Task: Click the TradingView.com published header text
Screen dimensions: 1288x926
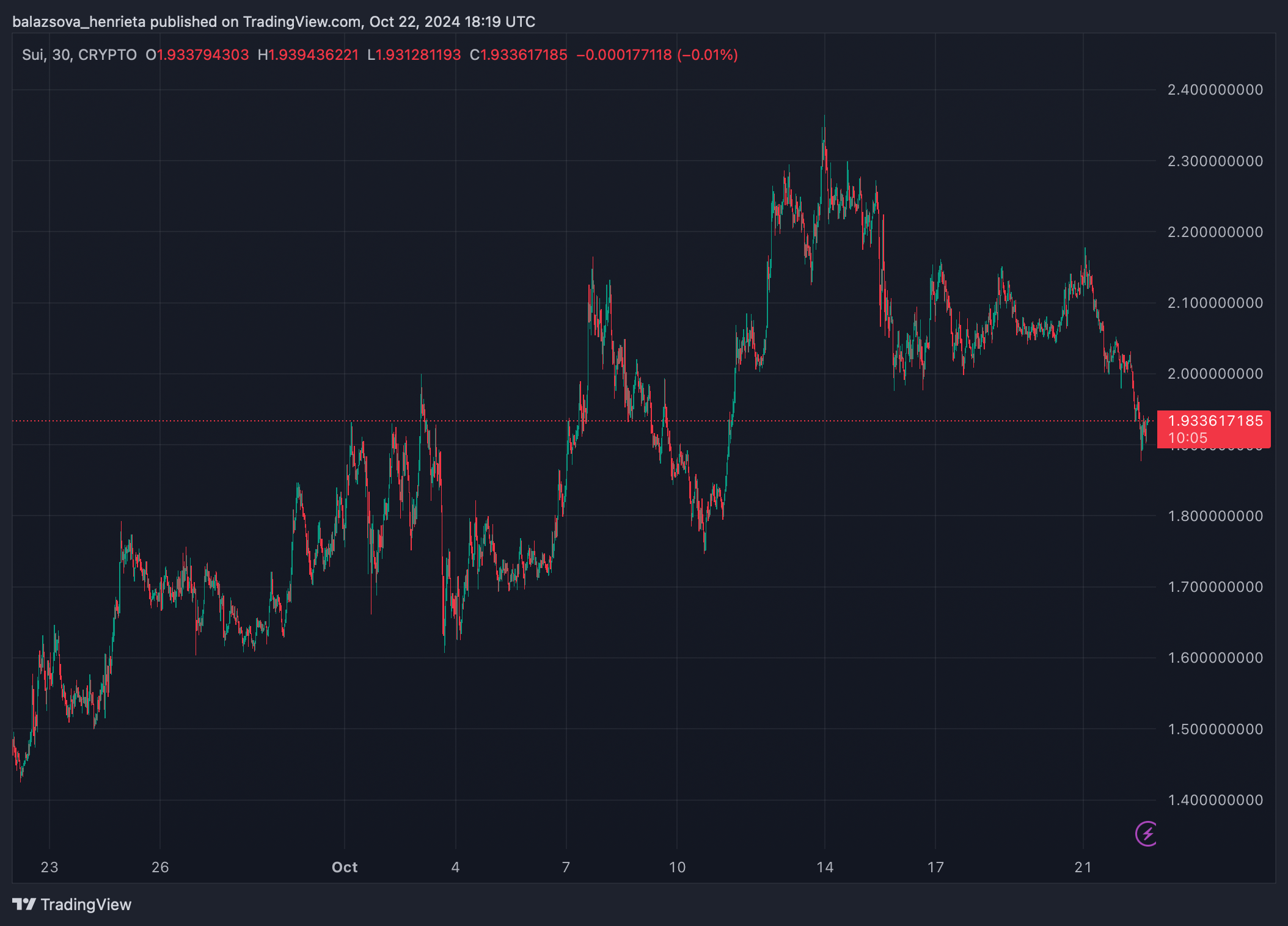Action: pyautogui.click(x=273, y=22)
